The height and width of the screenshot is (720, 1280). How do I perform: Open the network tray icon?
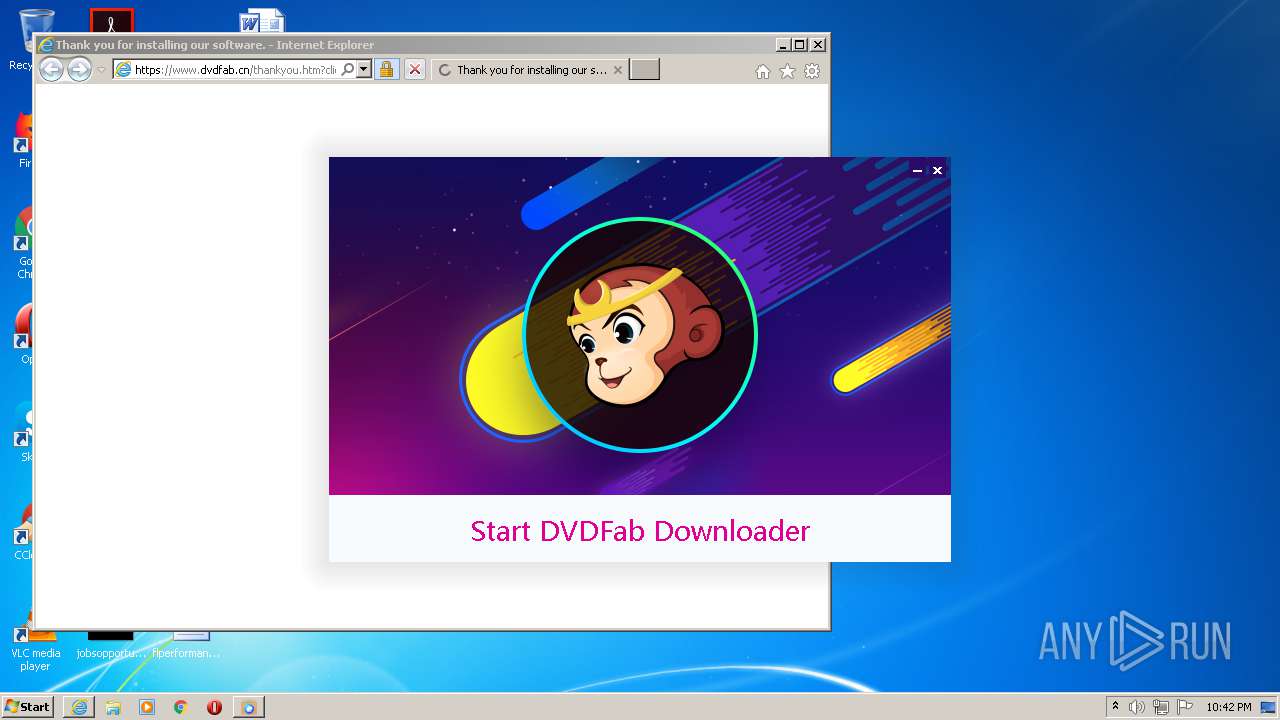tap(1161, 707)
